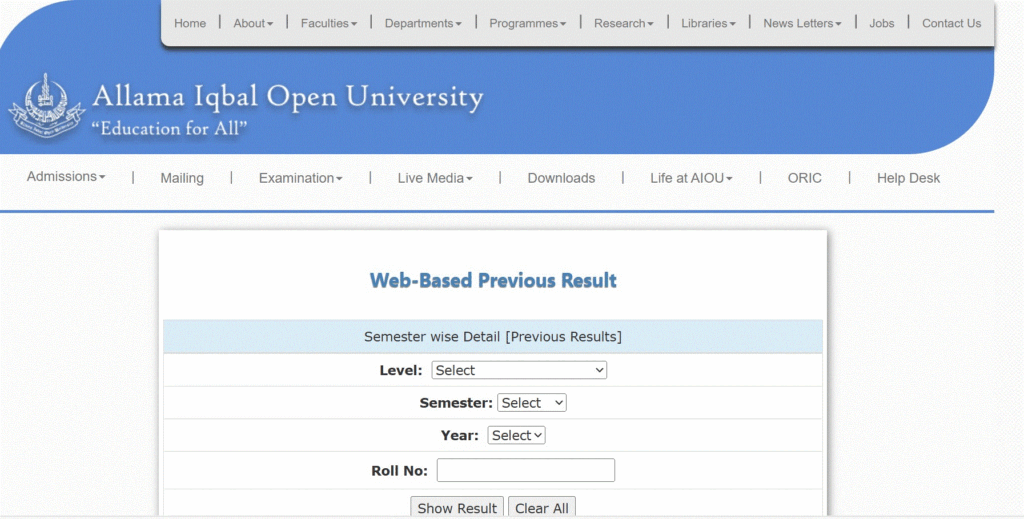Viewport: 1024px width, 519px height.
Task: Open the ORIC link
Action: pyautogui.click(x=805, y=178)
